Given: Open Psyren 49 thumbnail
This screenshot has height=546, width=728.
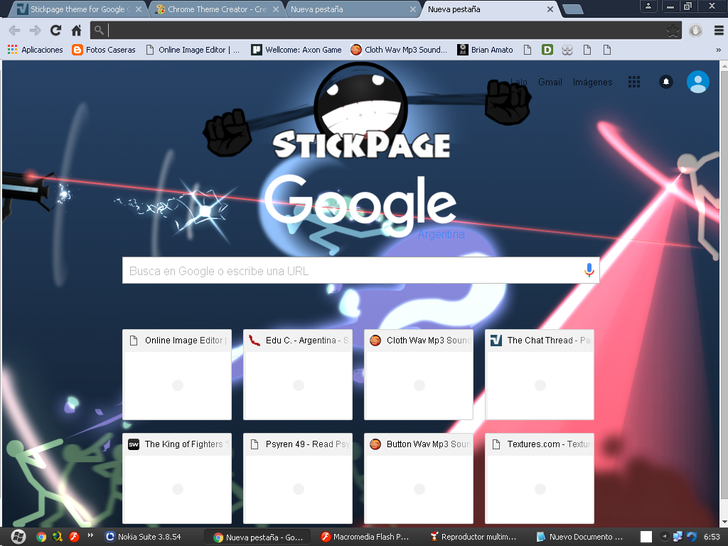Looking at the screenshot, I should (x=298, y=479).
